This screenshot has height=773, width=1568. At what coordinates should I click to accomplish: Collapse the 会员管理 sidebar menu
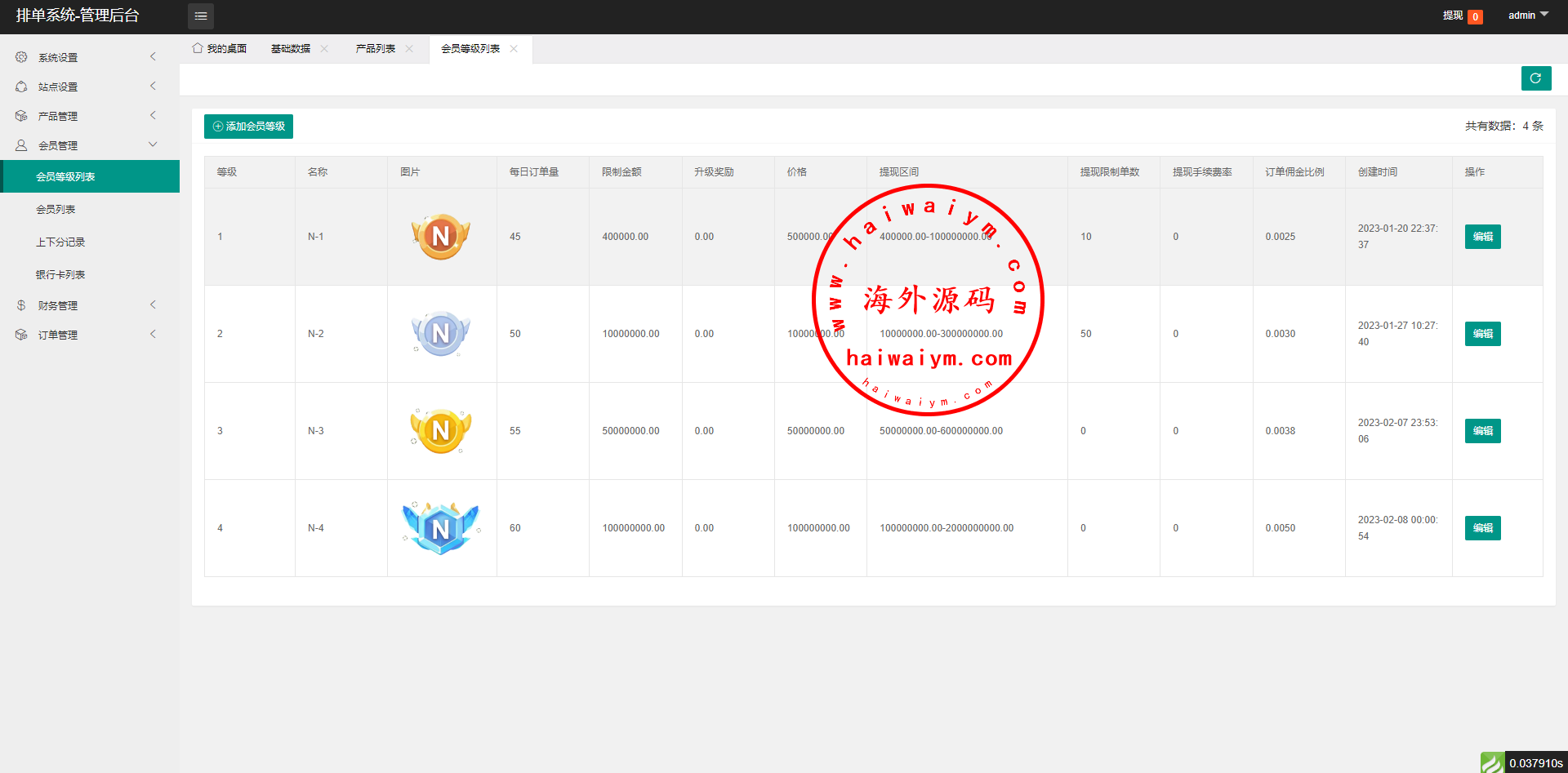pos(86,145)
